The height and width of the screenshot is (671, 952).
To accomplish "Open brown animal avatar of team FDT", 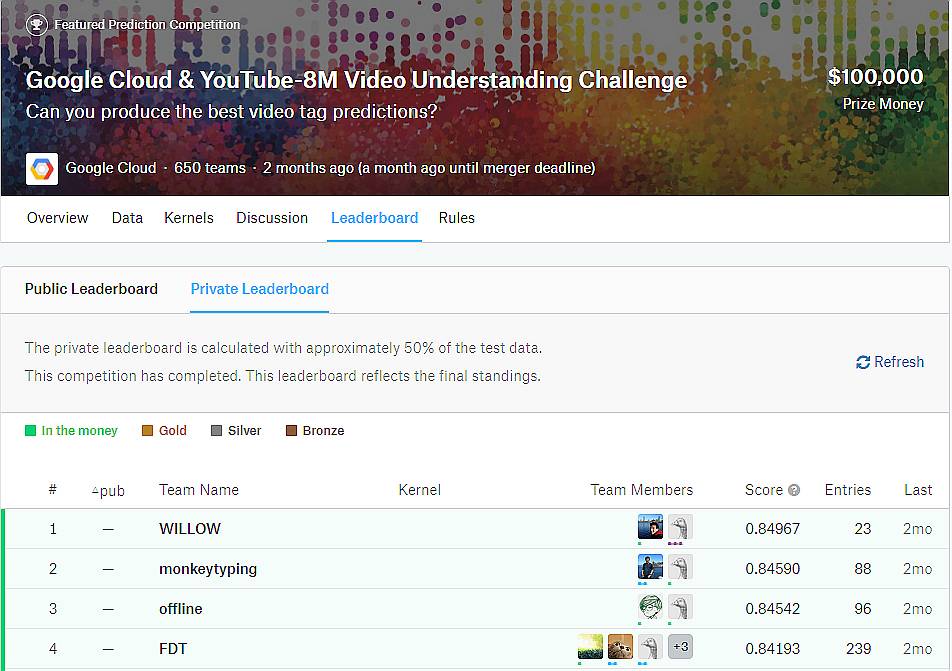I will 620,647.
